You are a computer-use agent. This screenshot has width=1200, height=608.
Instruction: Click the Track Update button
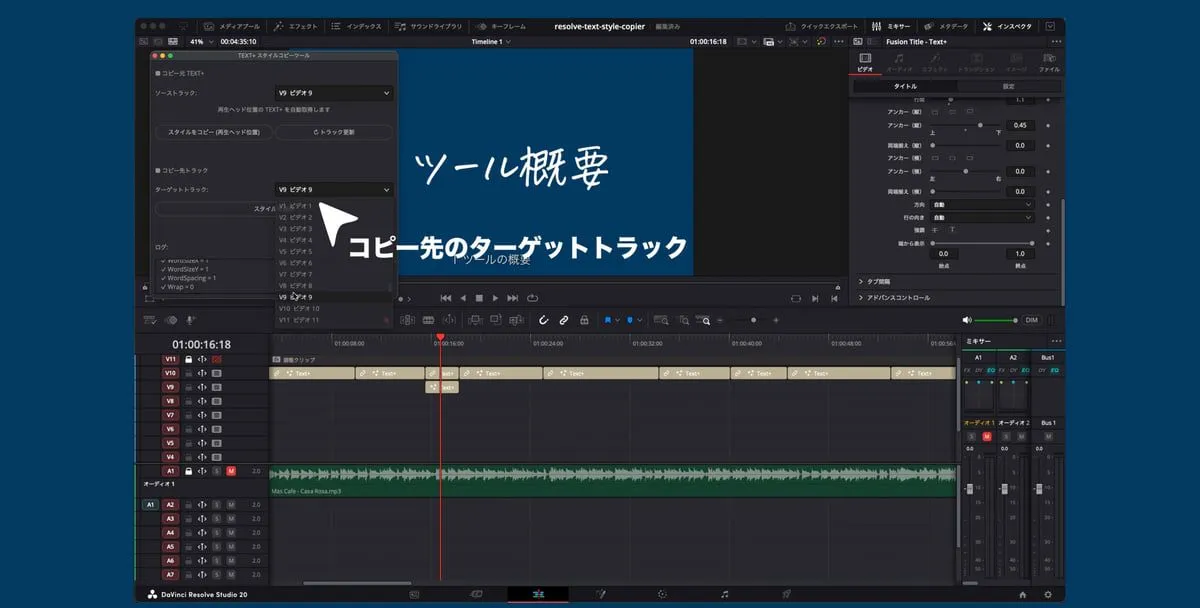pyautogui.click(x=334, y=132)
